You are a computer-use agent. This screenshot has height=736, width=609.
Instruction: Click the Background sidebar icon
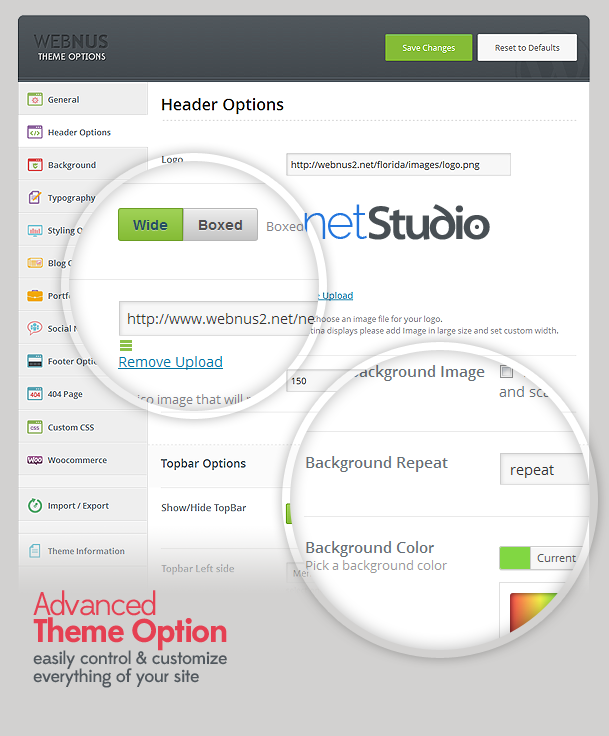(35, 165)
